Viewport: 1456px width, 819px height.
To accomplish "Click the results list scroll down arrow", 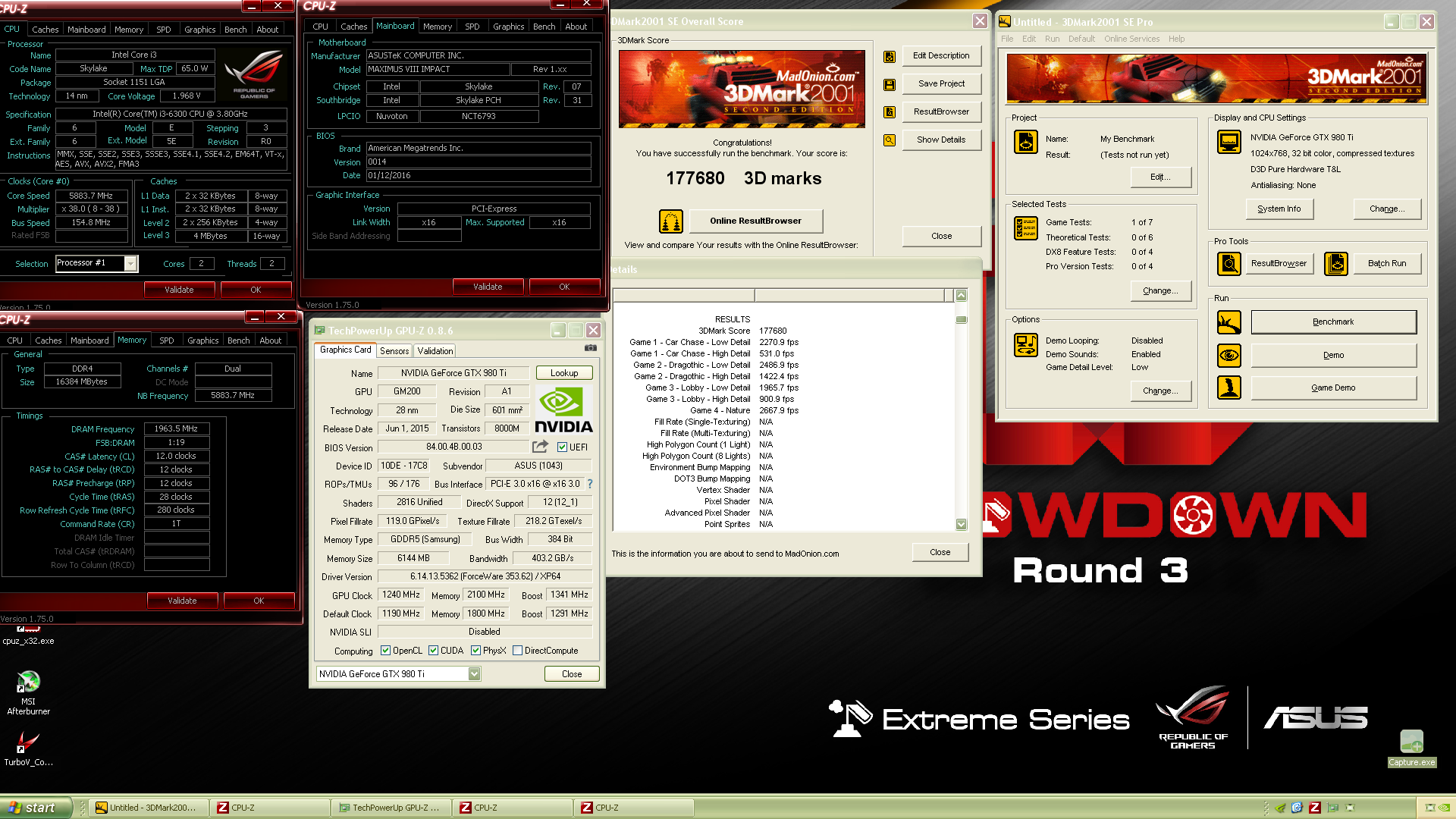I will point(961,524).
